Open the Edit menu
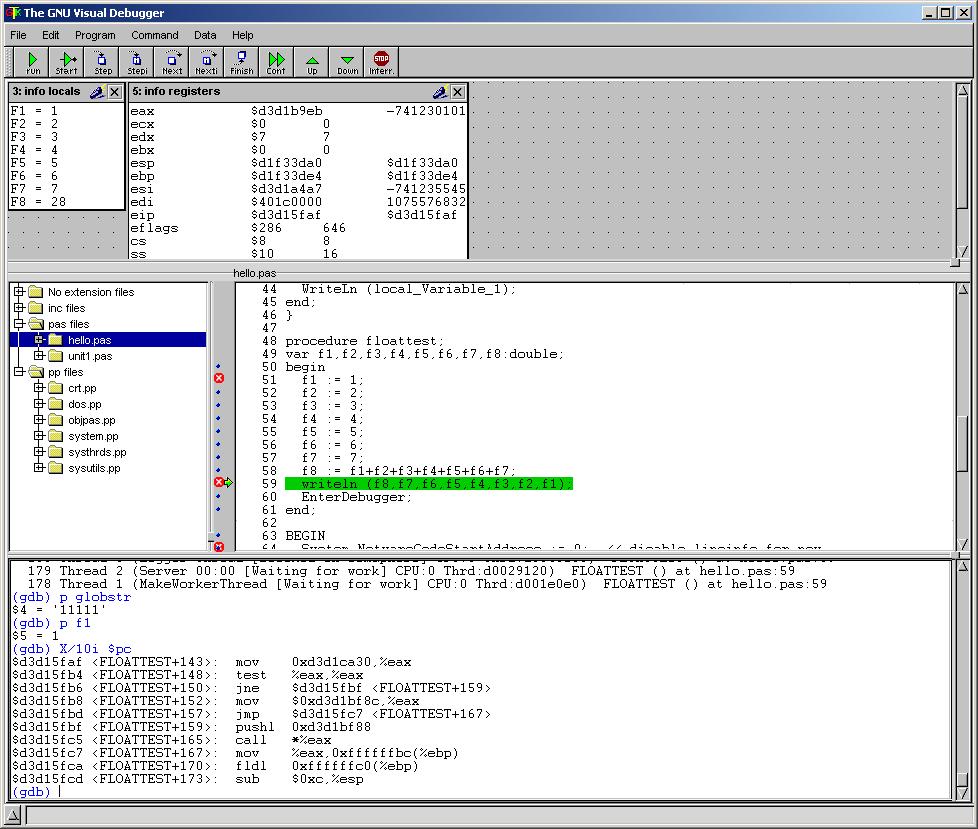 [51, 35]
